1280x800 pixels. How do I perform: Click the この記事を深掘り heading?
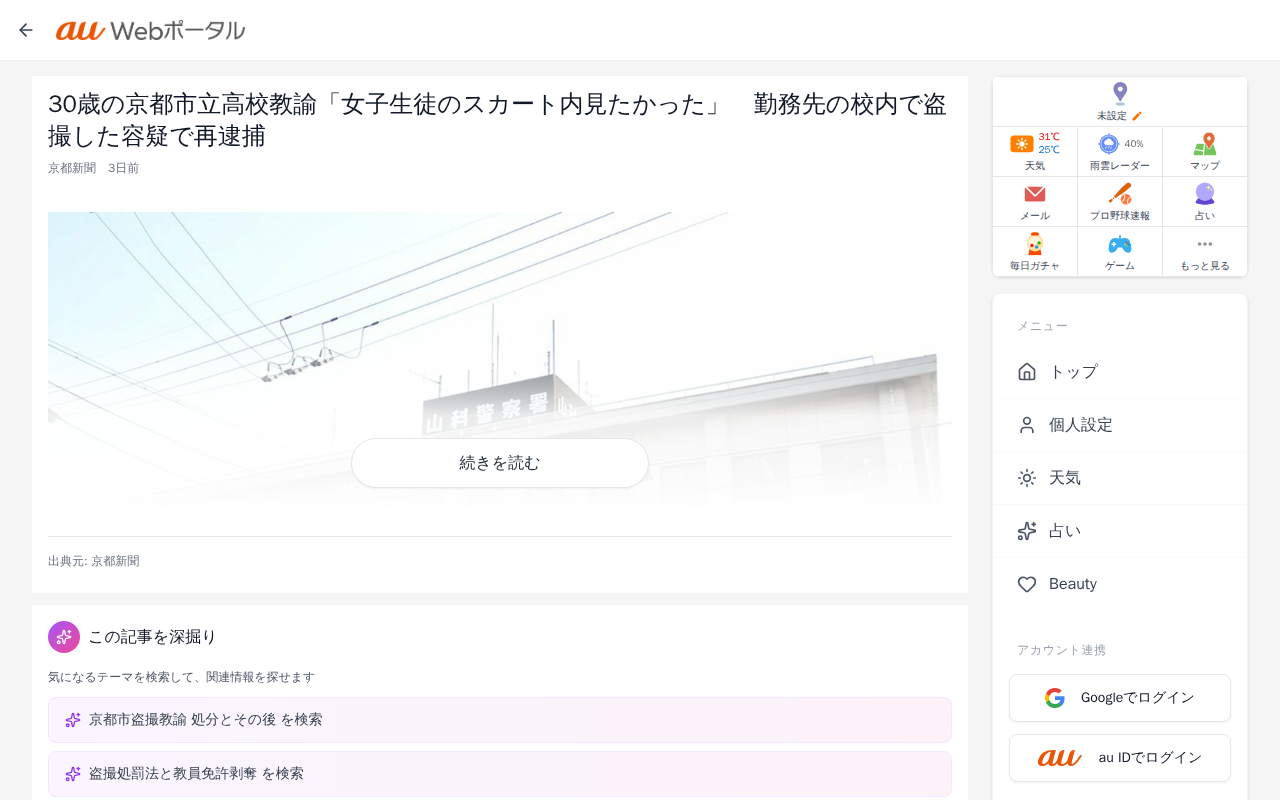pyautogui.click(x=152, y=637)
